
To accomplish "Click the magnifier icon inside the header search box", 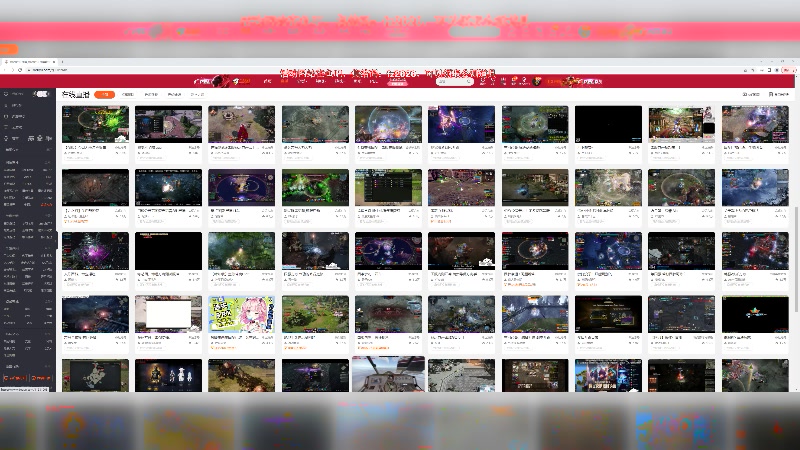I will 469,81.
